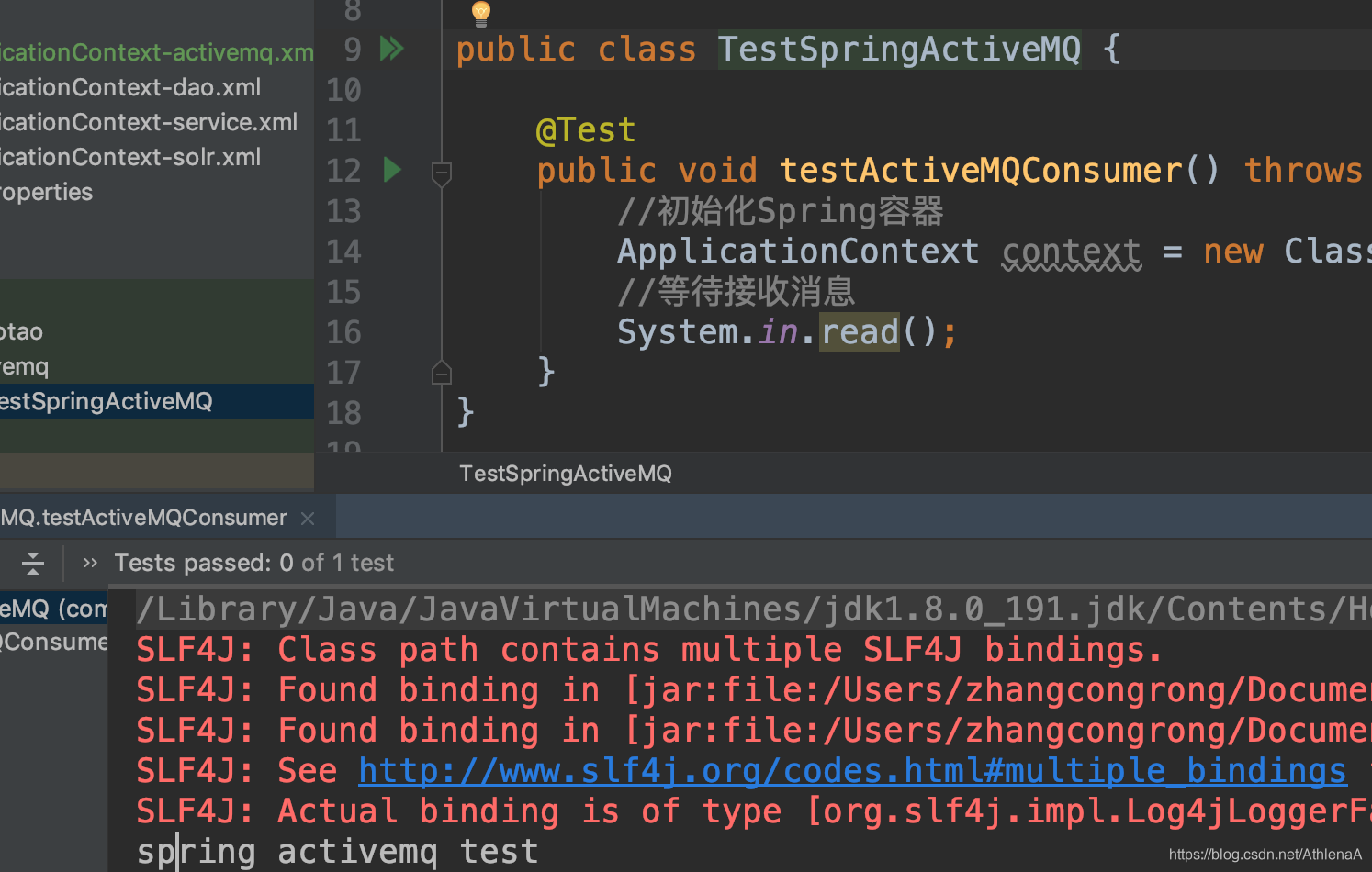Run the TestSpringActiveMQ class gutter icon
The image size is (1372, 872).
pos(392,49)
